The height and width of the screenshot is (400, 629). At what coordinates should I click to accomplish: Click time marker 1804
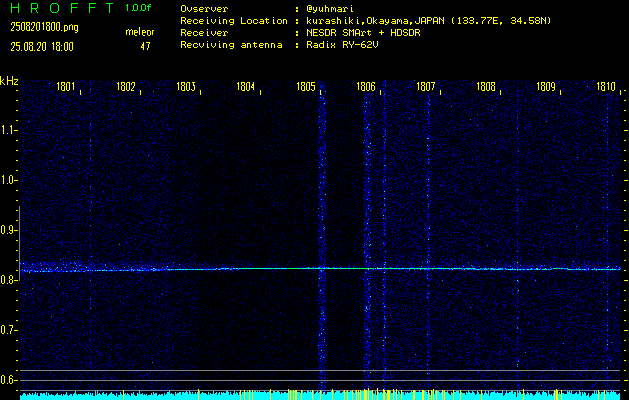click(x=246, y=87)
